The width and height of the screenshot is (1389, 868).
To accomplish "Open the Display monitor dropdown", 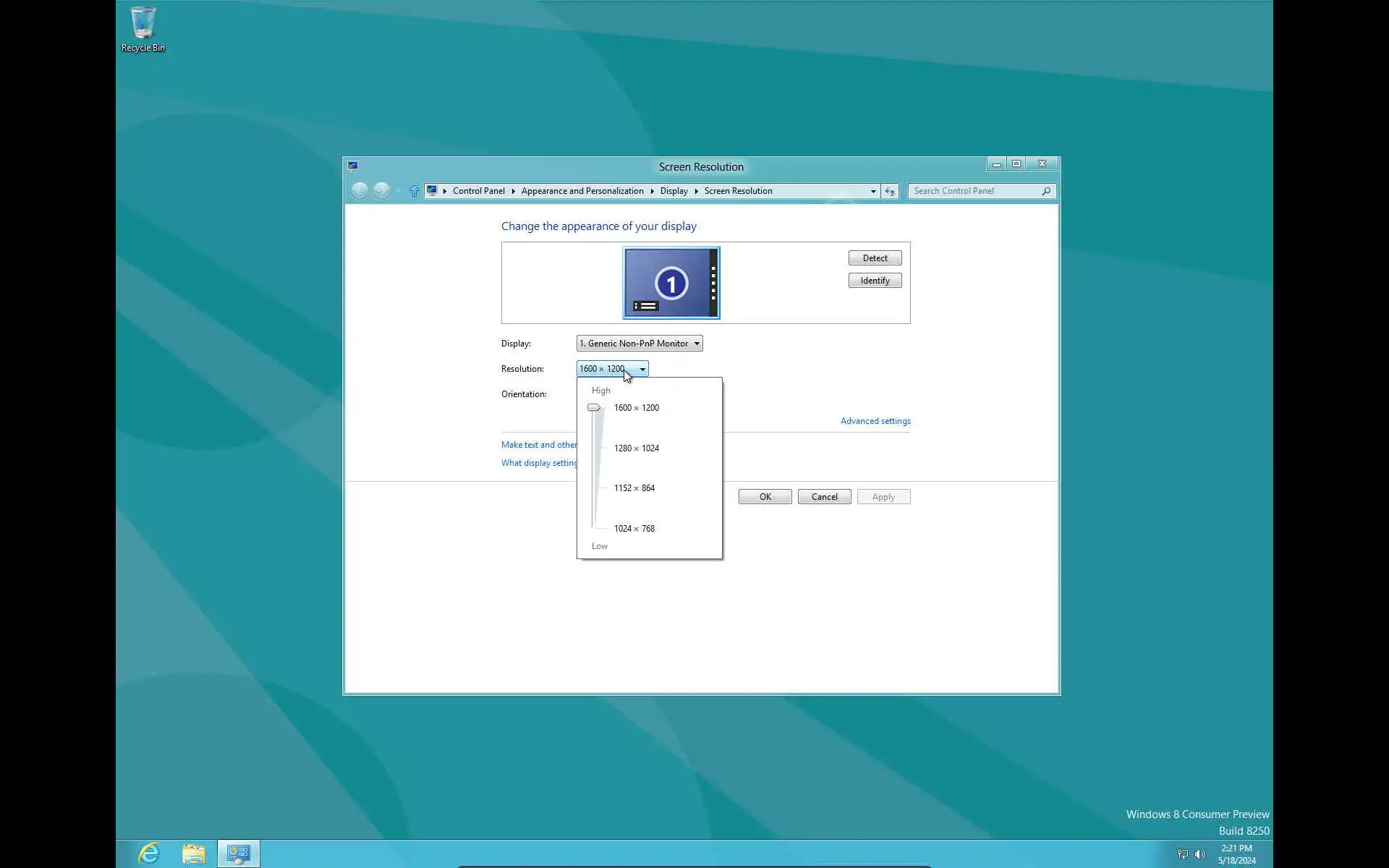I will coord(639,344).
